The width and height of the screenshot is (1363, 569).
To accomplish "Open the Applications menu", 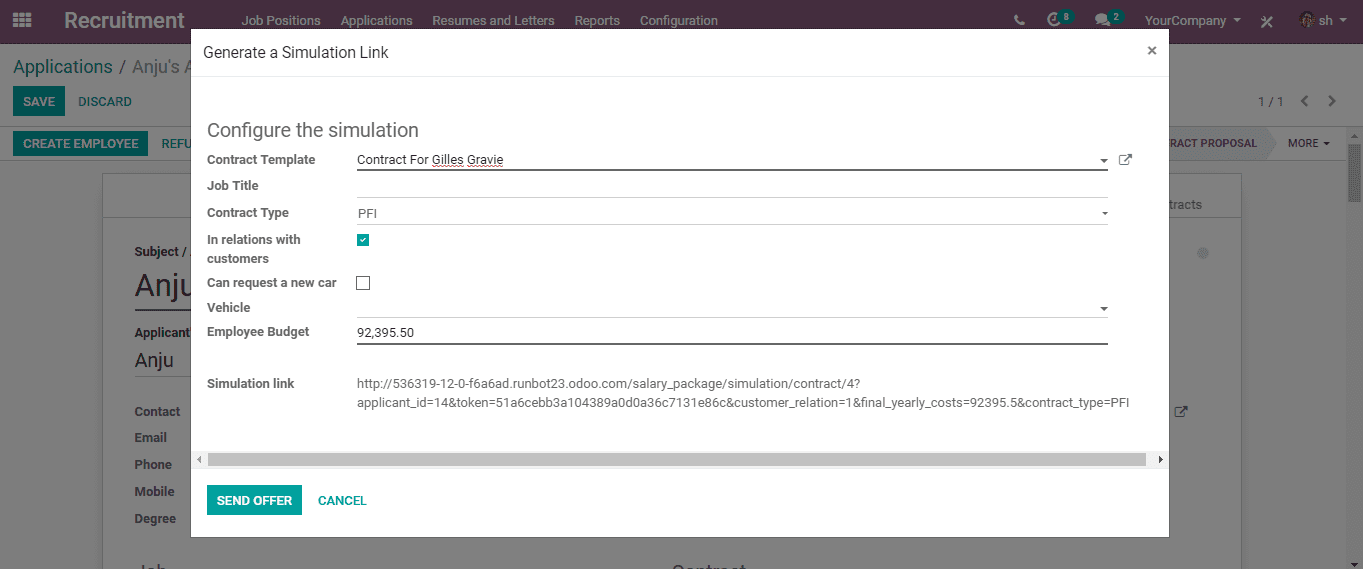I will [x=376, y=20].
